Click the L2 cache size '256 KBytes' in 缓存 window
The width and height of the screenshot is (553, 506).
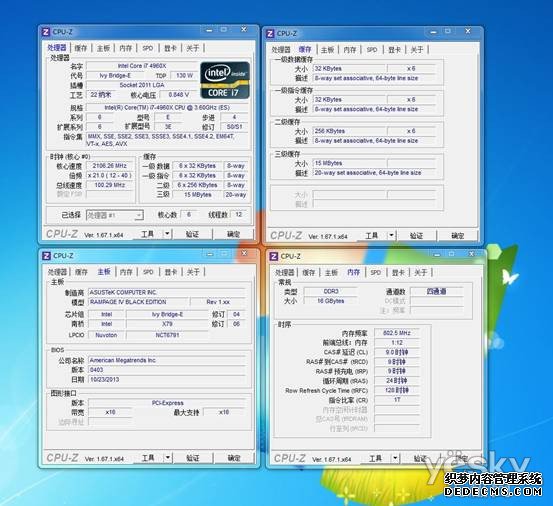coord(349,131)
